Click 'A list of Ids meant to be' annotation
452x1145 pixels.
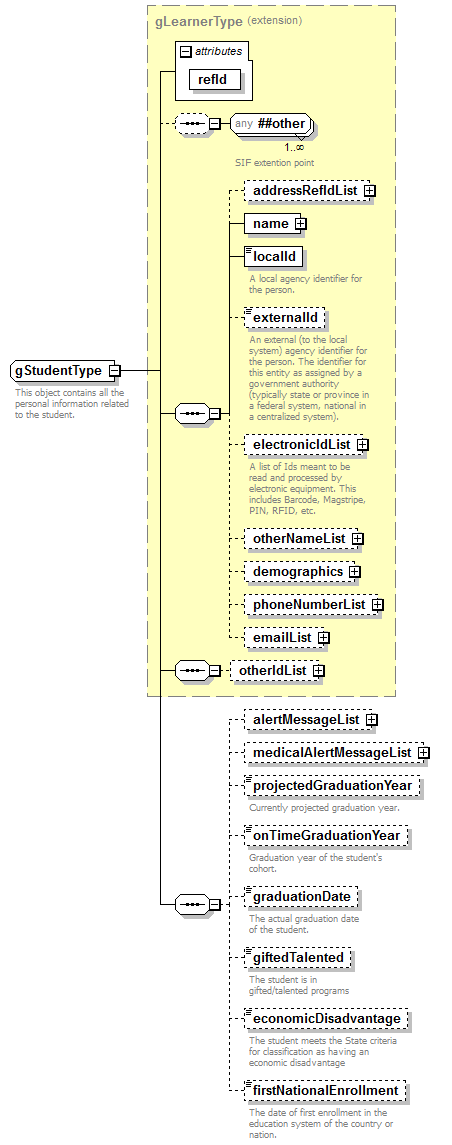pyautogui.click(x=307, y=489)
